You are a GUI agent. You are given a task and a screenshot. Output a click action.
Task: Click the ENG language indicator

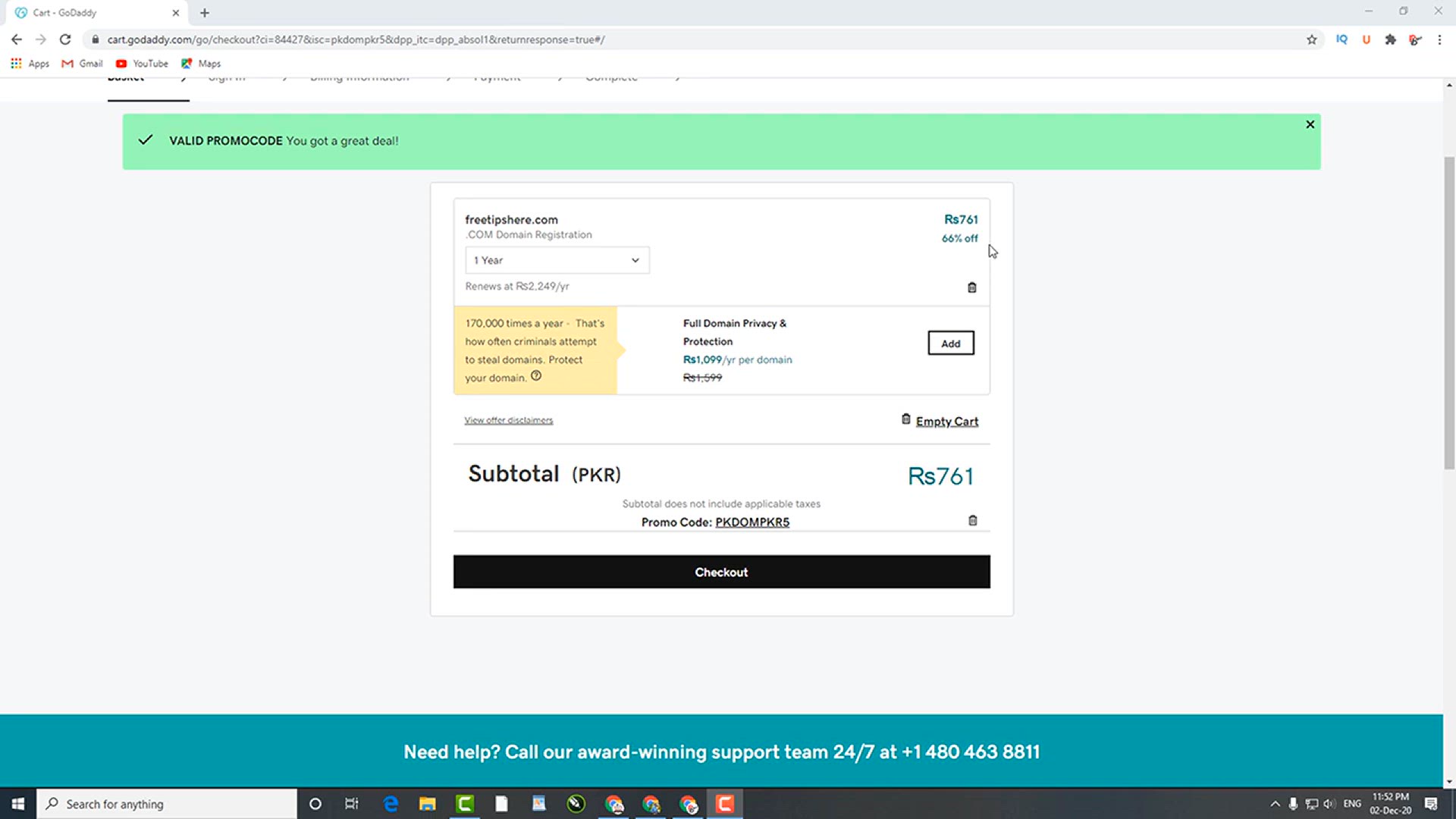click(1352, 804)
